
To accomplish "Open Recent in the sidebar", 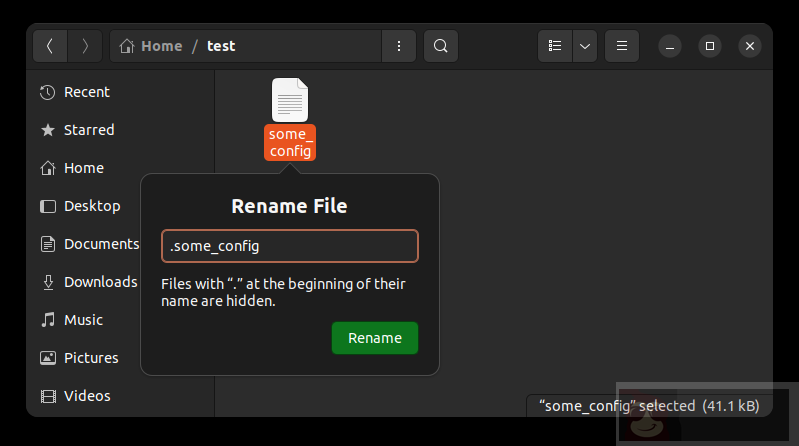I will tap(86, 92).
